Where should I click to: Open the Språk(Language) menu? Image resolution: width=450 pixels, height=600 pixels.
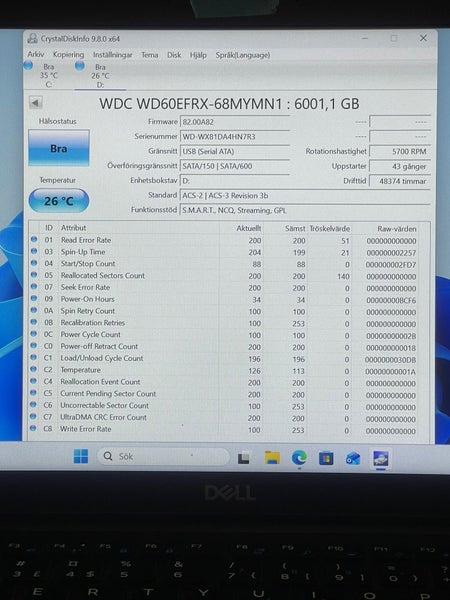pyautogui.click(x=242, y=55)
